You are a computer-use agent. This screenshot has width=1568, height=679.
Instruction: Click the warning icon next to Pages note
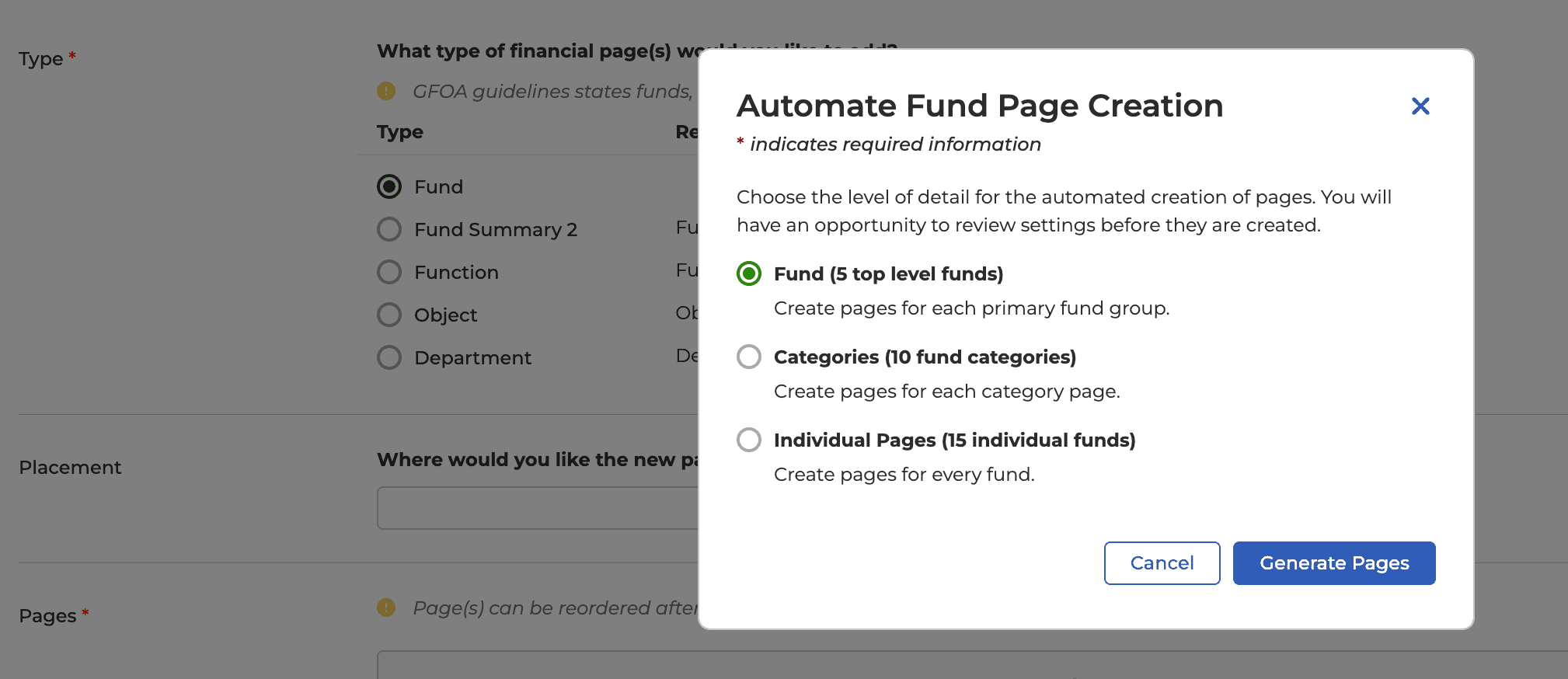tap(386, 608)
